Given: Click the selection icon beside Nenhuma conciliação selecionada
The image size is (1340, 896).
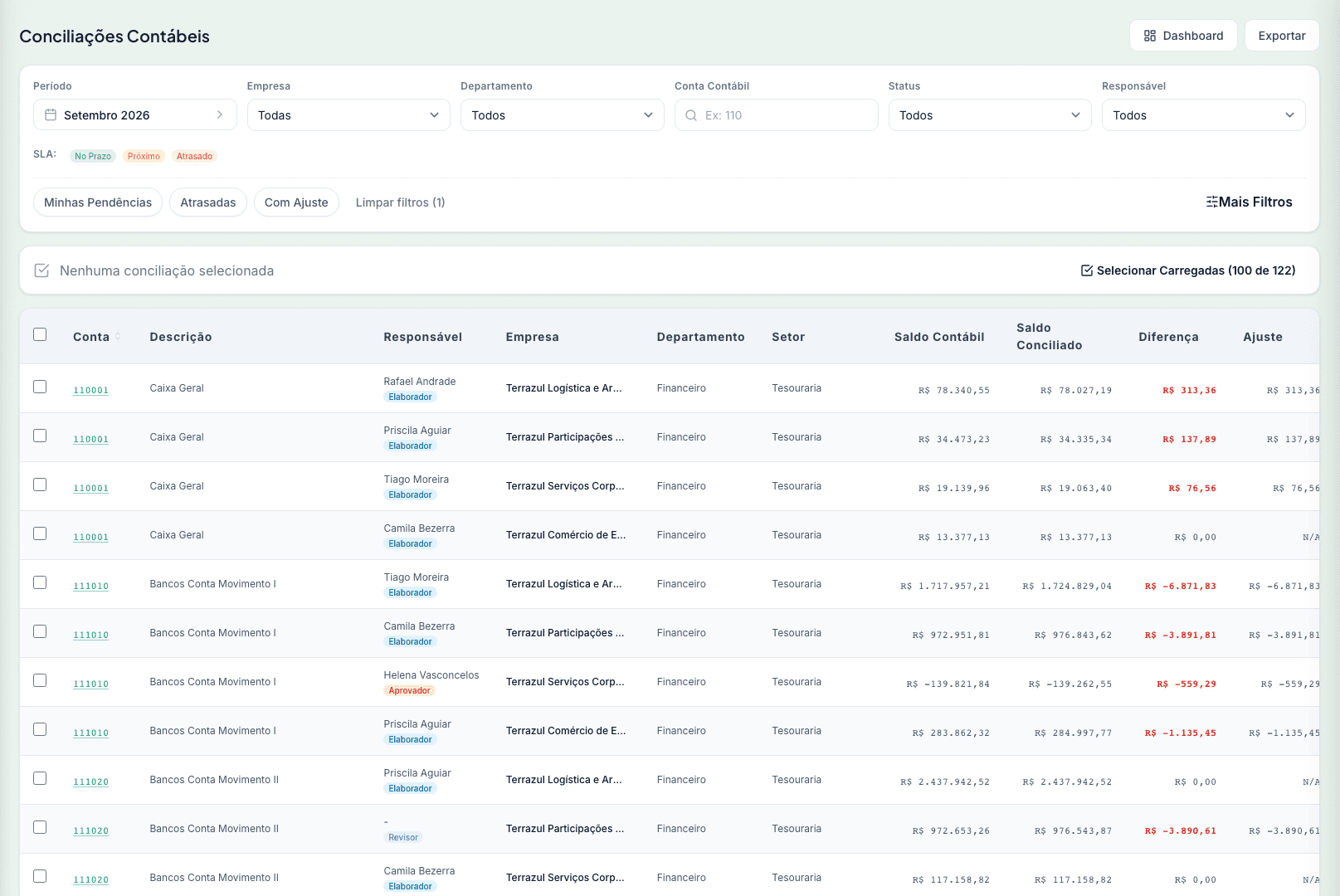Looking at the screenshot, I should (41, 270).
